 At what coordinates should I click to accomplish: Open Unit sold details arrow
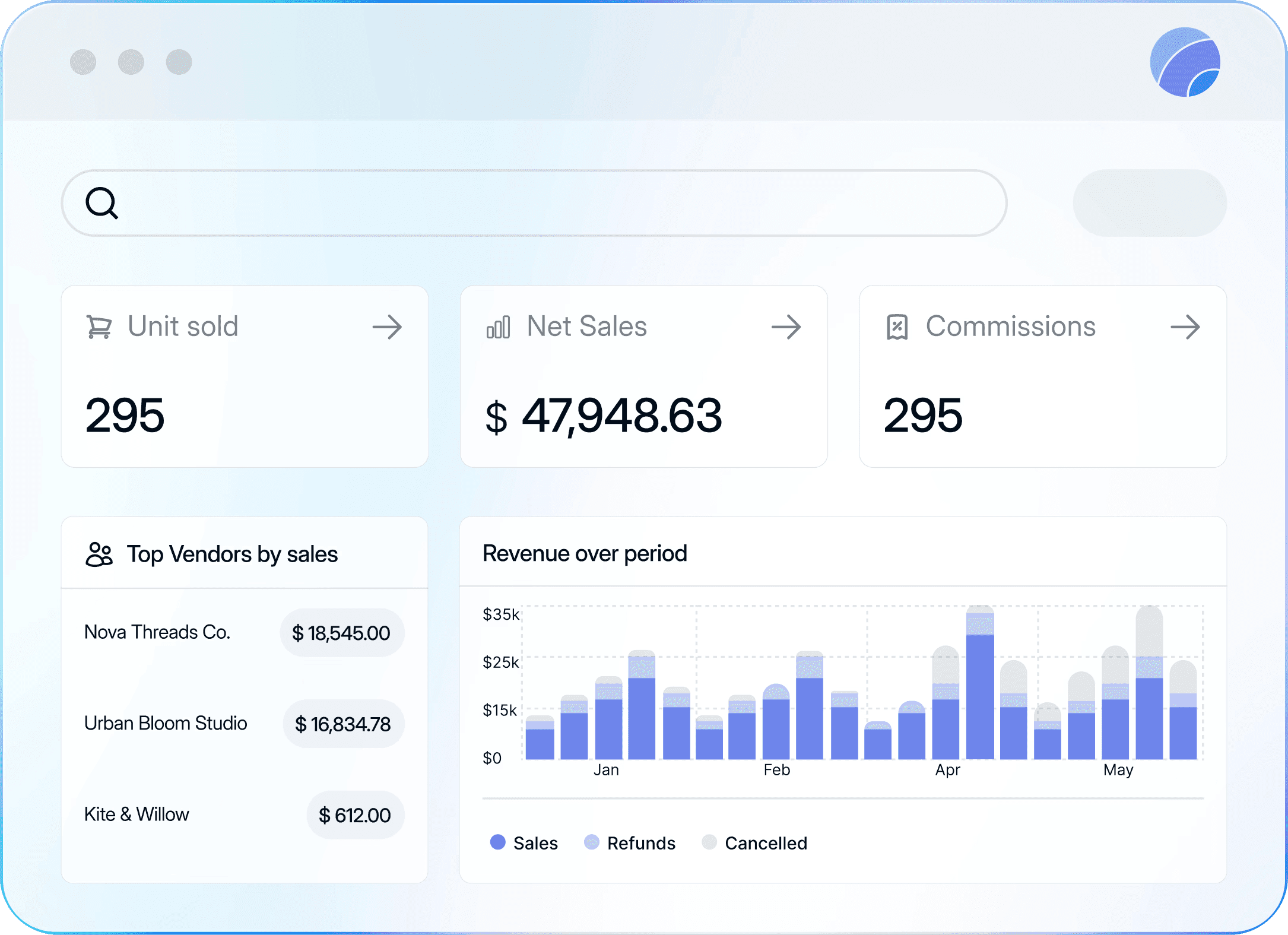click(x=387, y=327)
